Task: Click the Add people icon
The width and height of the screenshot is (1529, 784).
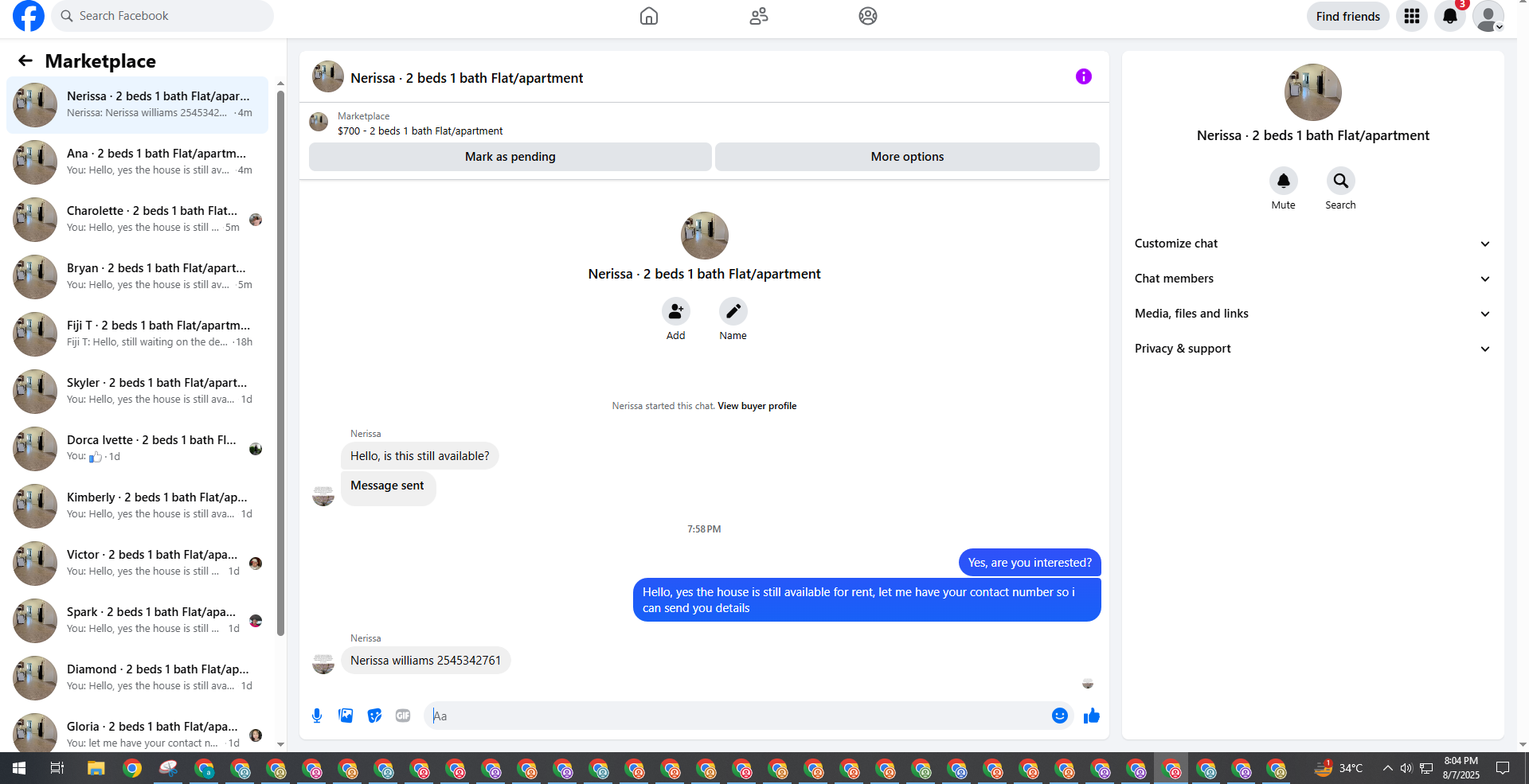Action: (x=676, y=311)
